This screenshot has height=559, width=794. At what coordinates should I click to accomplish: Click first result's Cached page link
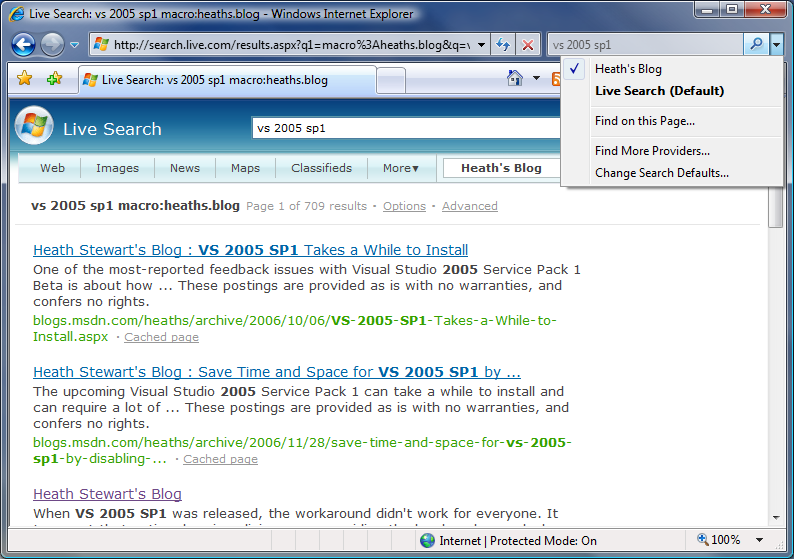(x=161, y=337)
